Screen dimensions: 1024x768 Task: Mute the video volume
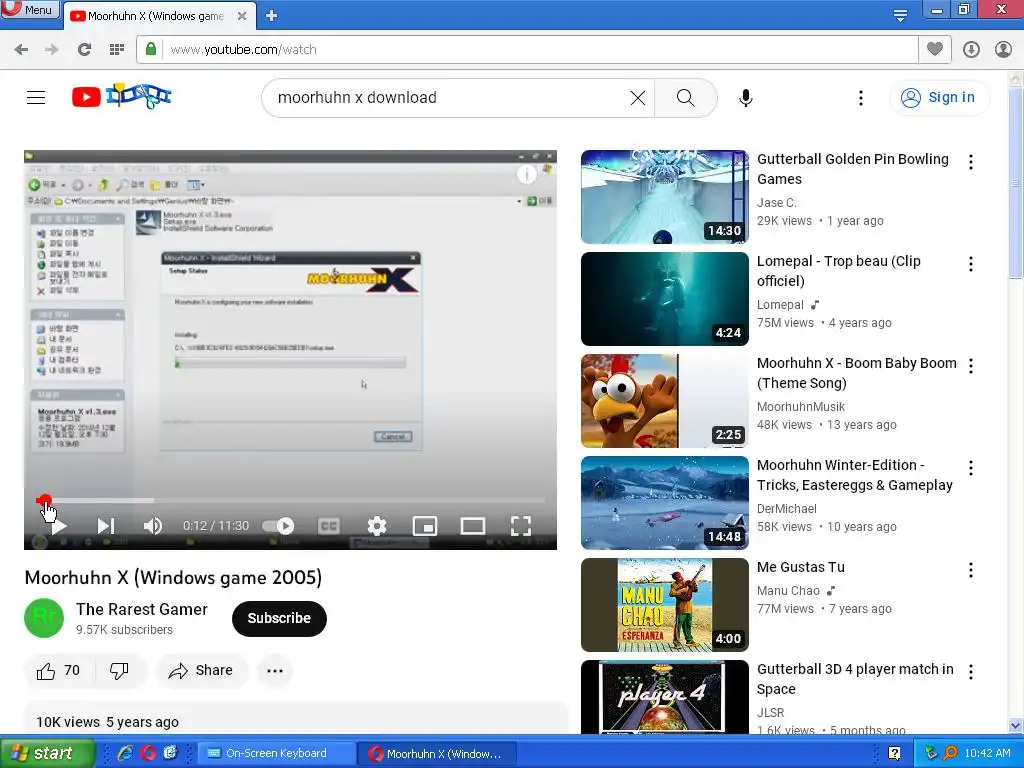pos(153,526)
